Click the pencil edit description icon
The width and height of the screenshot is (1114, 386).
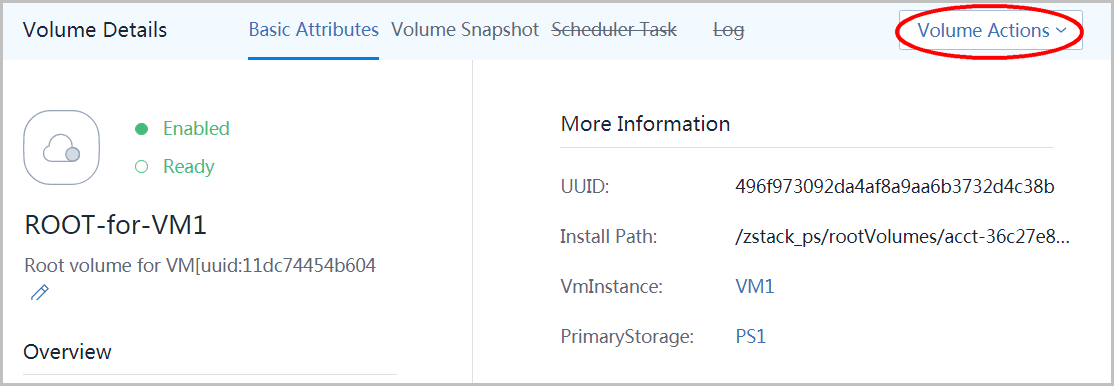click(x=40, y=292)
